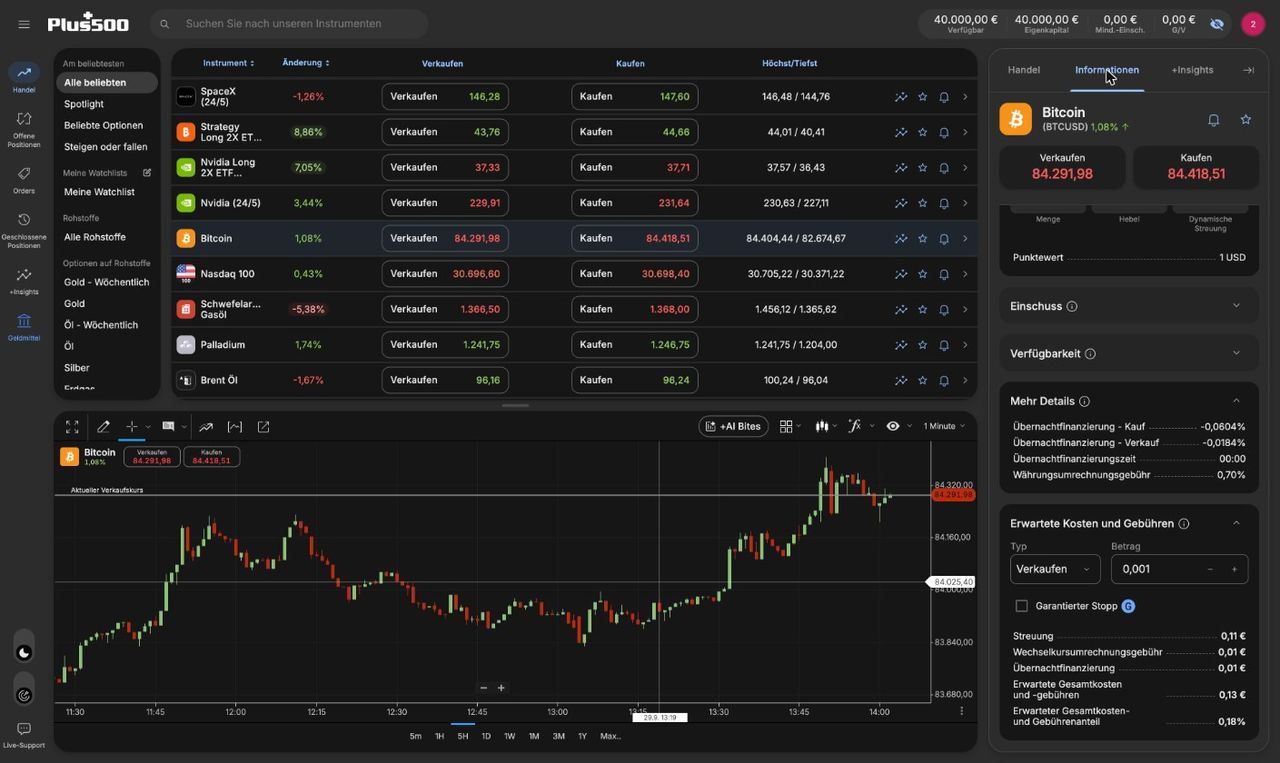Select Spotlight in the category list
This screenshot has height=763, width=1280.
(x=84, y=104)
